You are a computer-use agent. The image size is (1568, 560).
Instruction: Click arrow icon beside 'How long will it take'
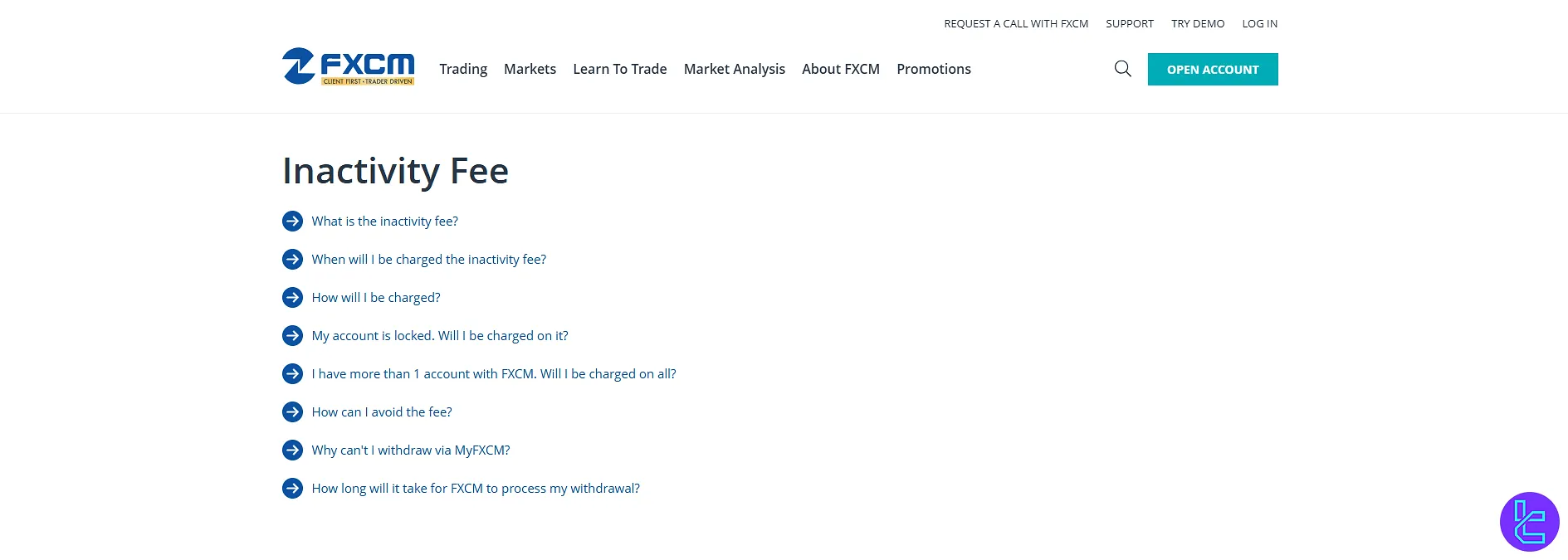[x=292, y=489]
